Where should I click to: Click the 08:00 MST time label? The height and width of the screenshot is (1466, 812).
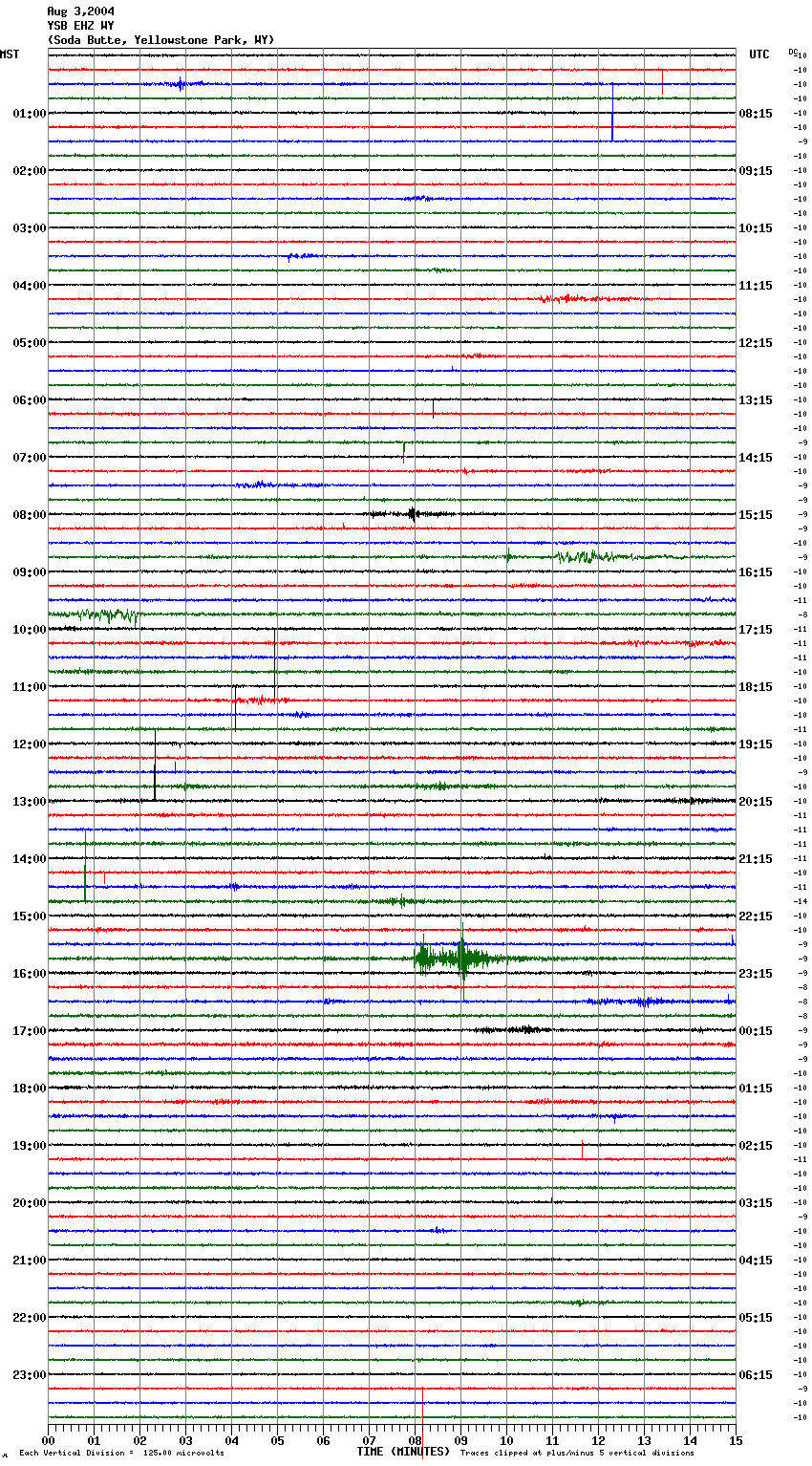click(x=30, y=515)
